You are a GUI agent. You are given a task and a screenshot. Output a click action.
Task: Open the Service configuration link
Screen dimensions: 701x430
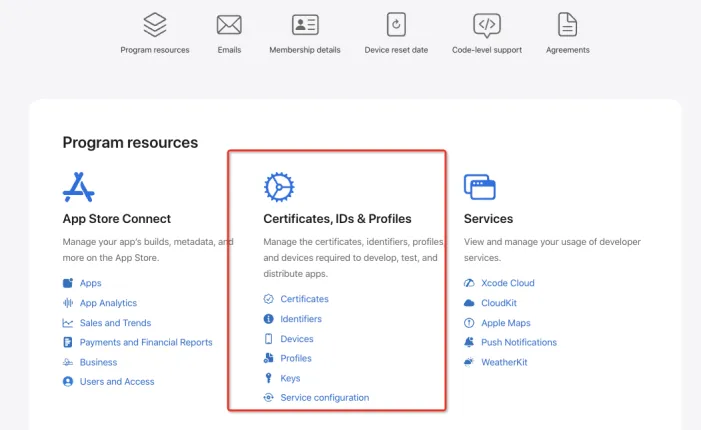325,397
